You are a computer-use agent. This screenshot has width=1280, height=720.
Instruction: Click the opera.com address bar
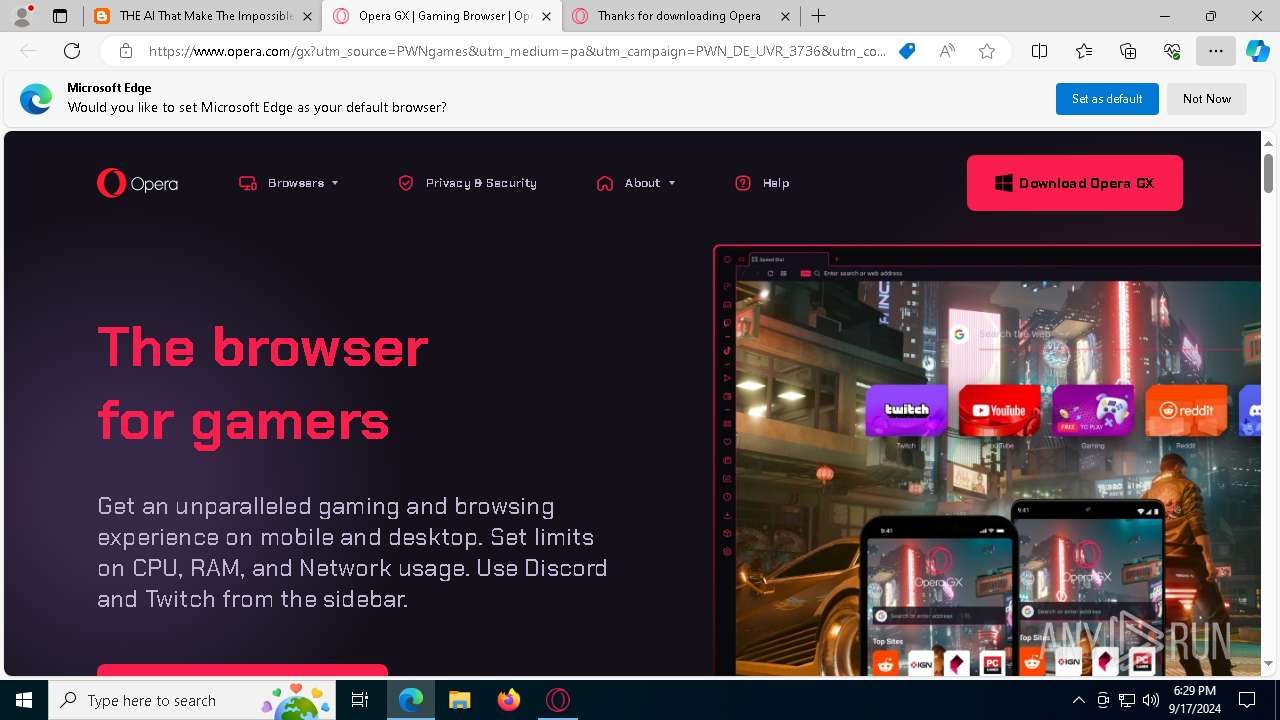pos(517,51)
